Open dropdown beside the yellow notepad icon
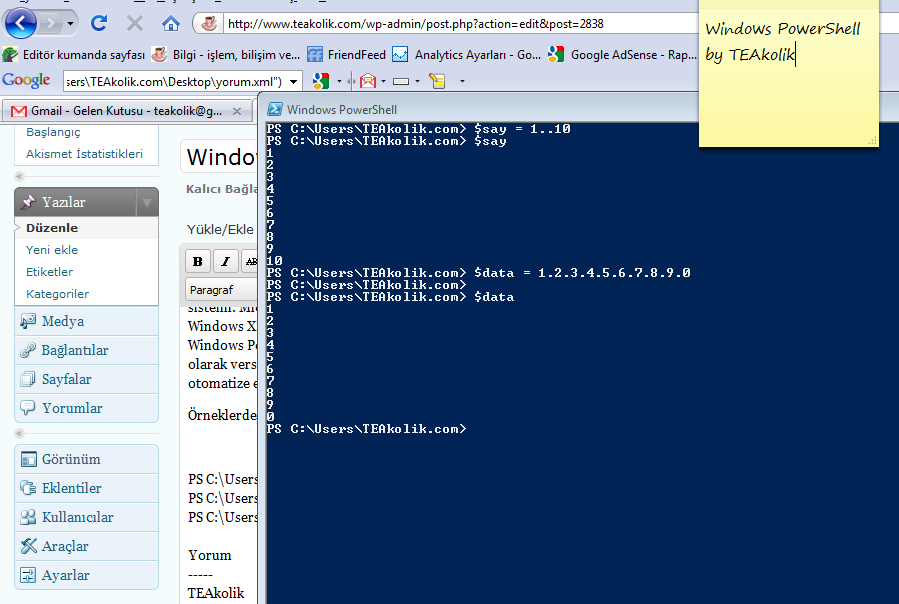This screenshot has width=899, height=604. [x=462, y=81]
